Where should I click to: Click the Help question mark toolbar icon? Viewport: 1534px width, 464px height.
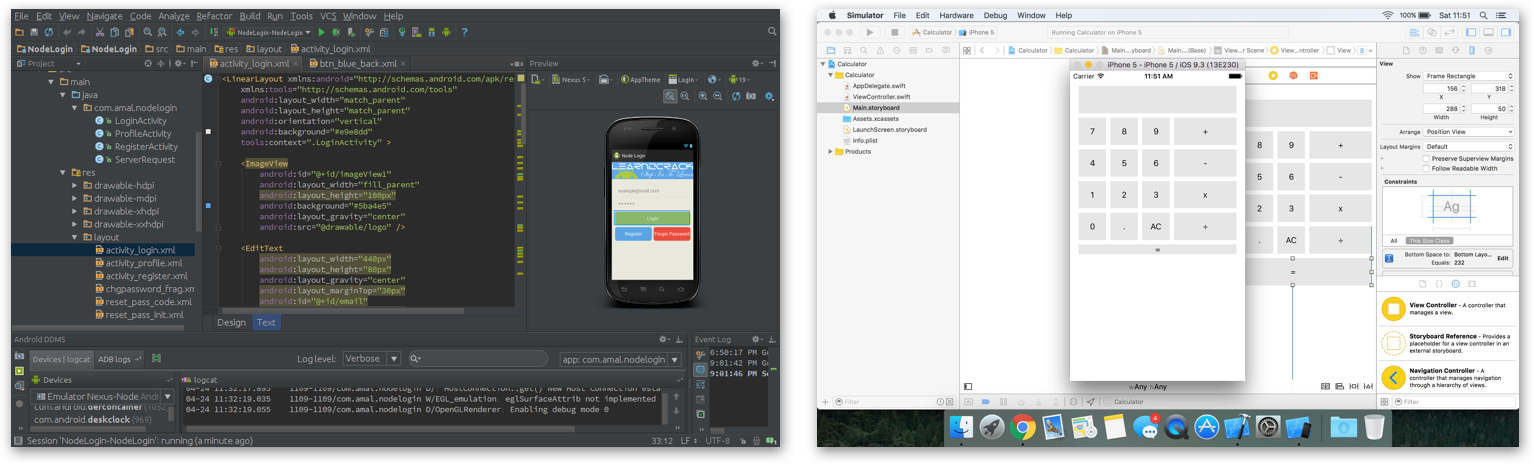pos(464,32)
